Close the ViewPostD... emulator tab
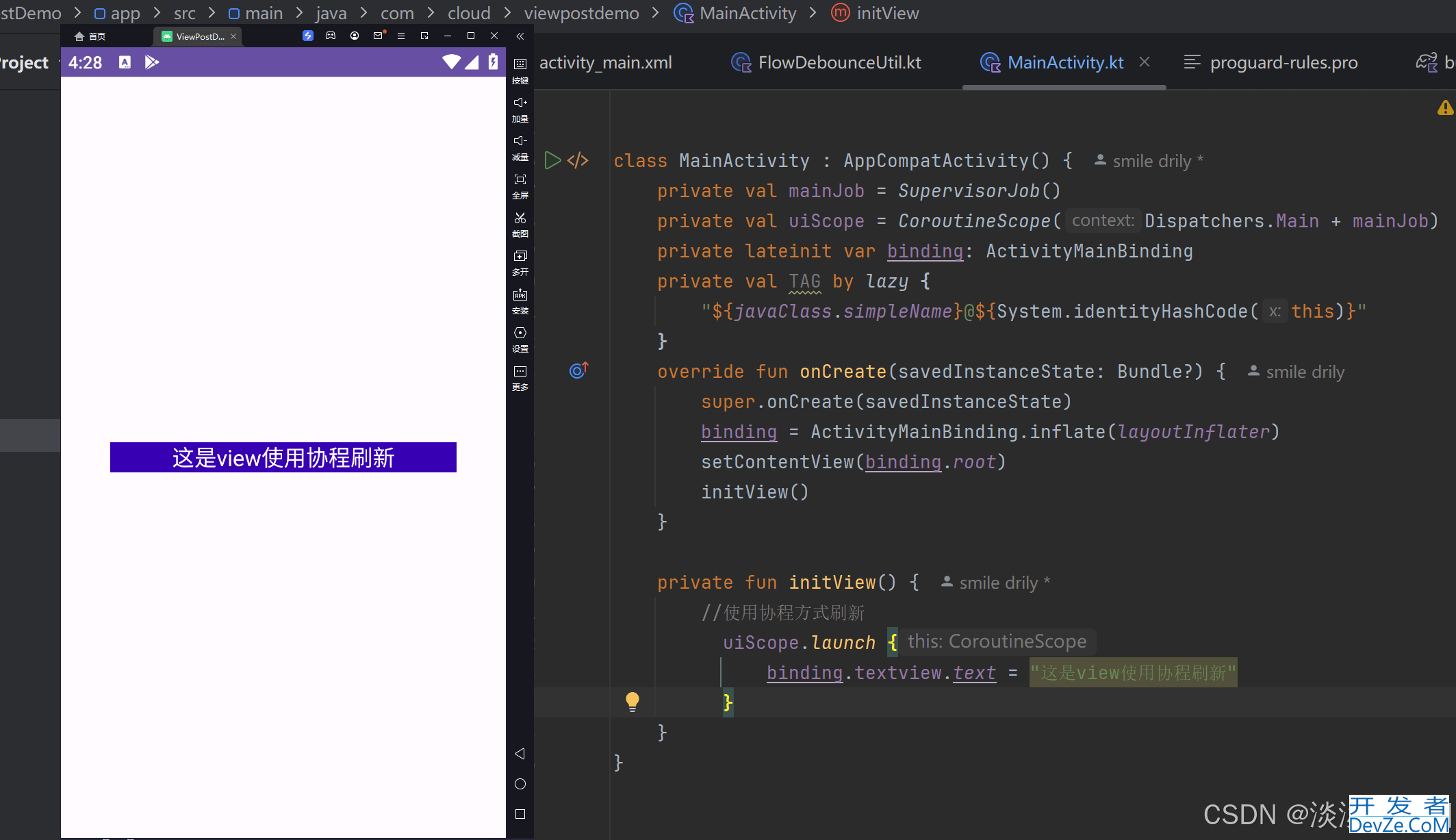 pos(233,36)
